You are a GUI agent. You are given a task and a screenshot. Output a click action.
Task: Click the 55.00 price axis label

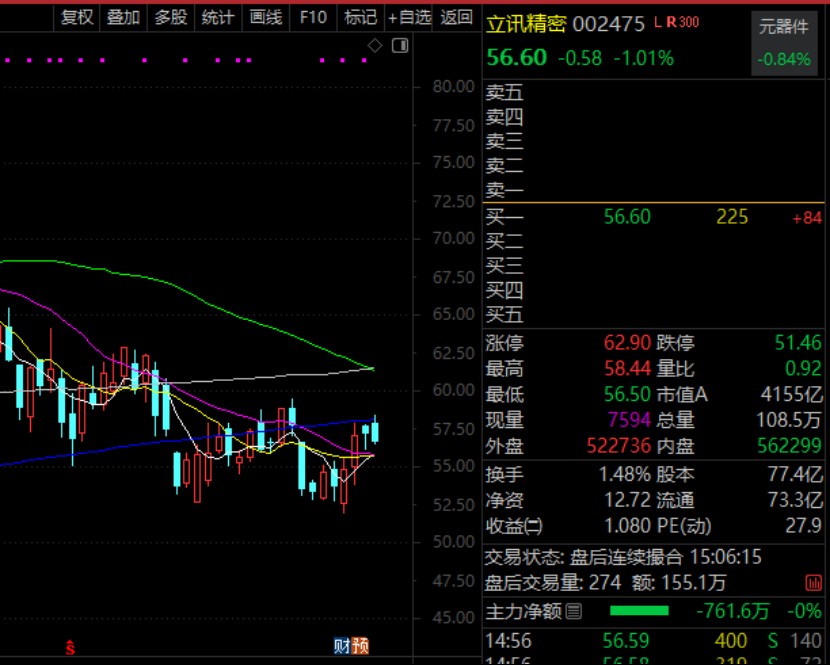pos(454,466)
